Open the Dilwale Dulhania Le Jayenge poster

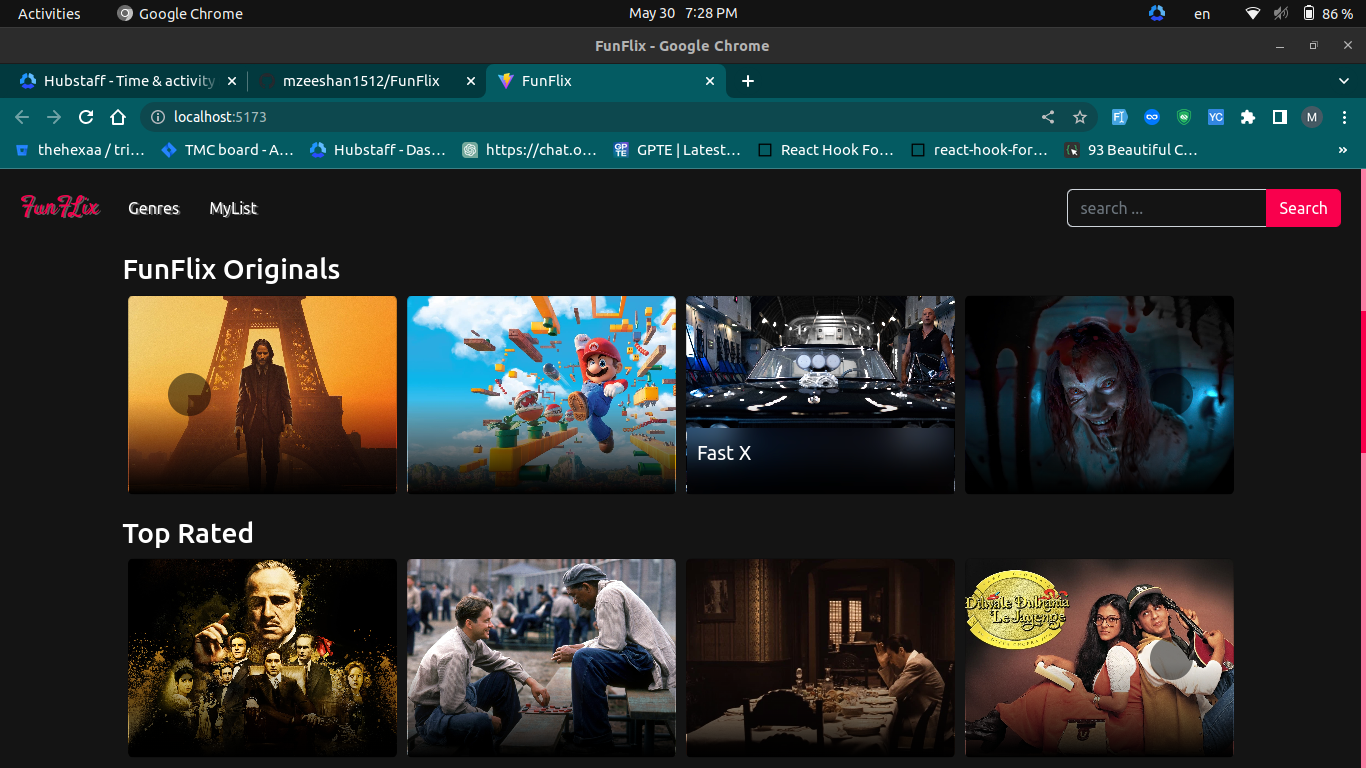[x=1099, y=657]
